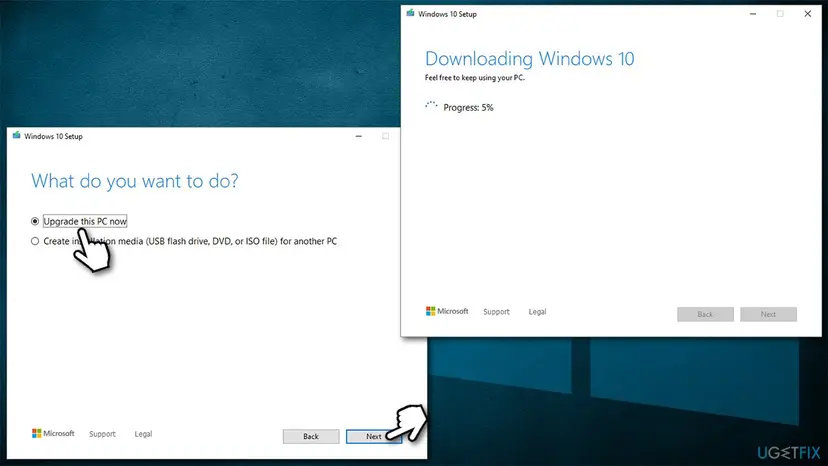Click Microsoft logo in the Downloading window
The height and width of the screenshot is (466, 828).
coord(447,311)
